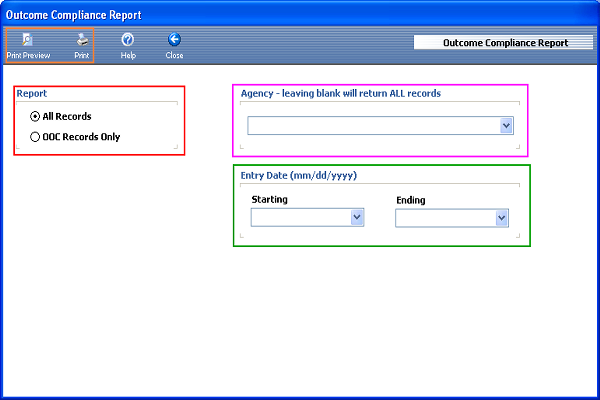Click the white Outcome Compliance Report header banner
The image size is (600, 400).
pyautogui.click(x=505, y=43)
